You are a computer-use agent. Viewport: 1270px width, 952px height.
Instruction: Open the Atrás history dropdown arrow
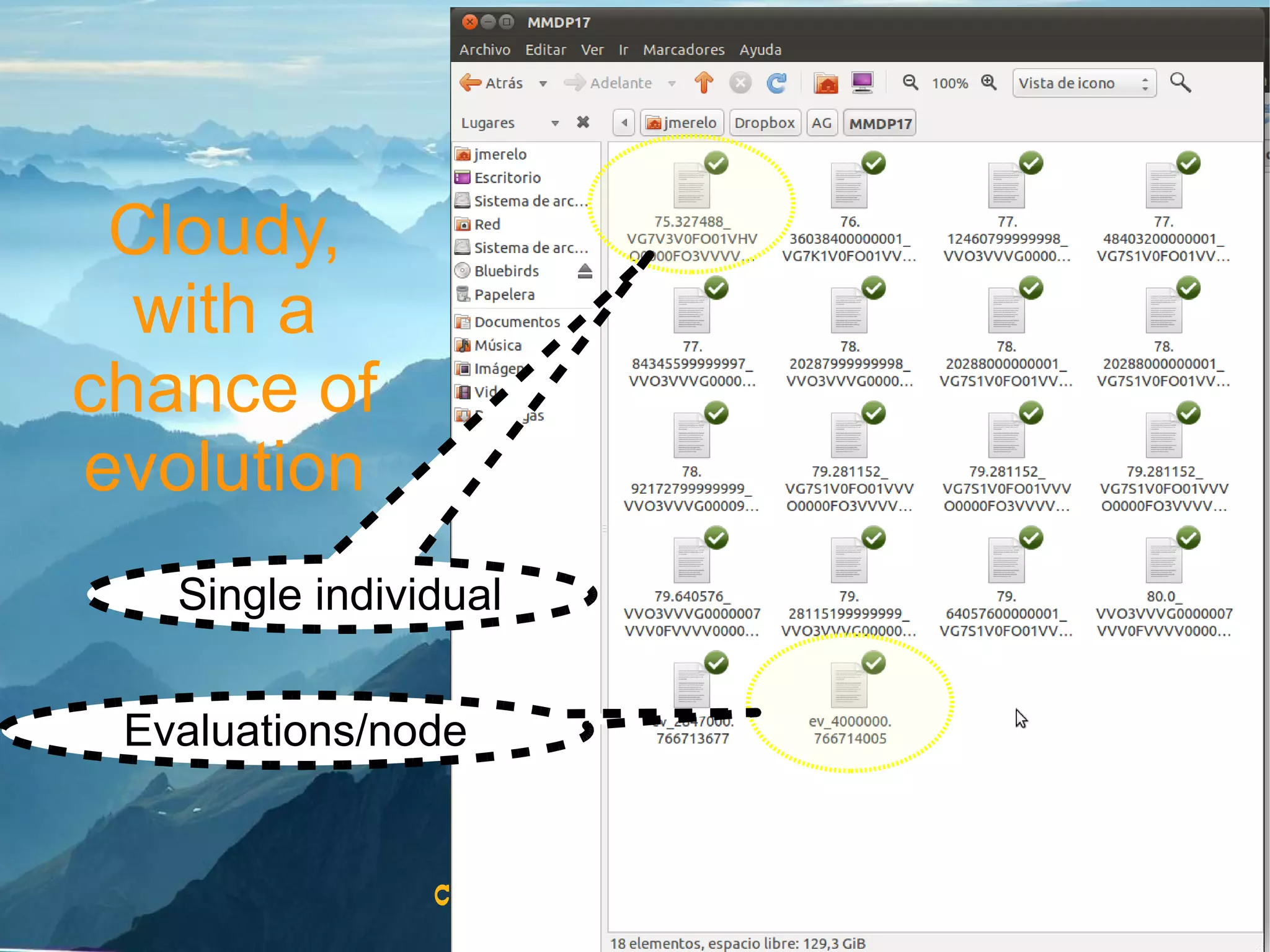[x=543, y=83]
